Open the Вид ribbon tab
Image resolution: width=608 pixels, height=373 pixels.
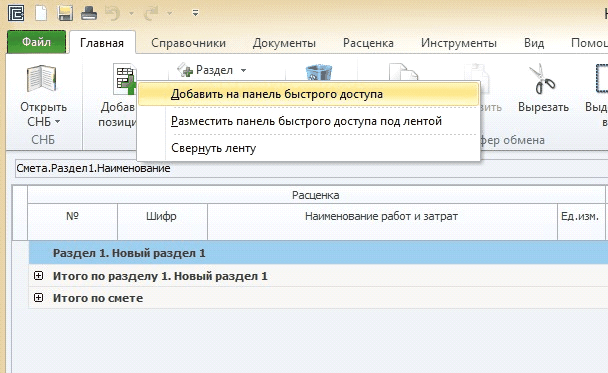(x=534, y=43)
